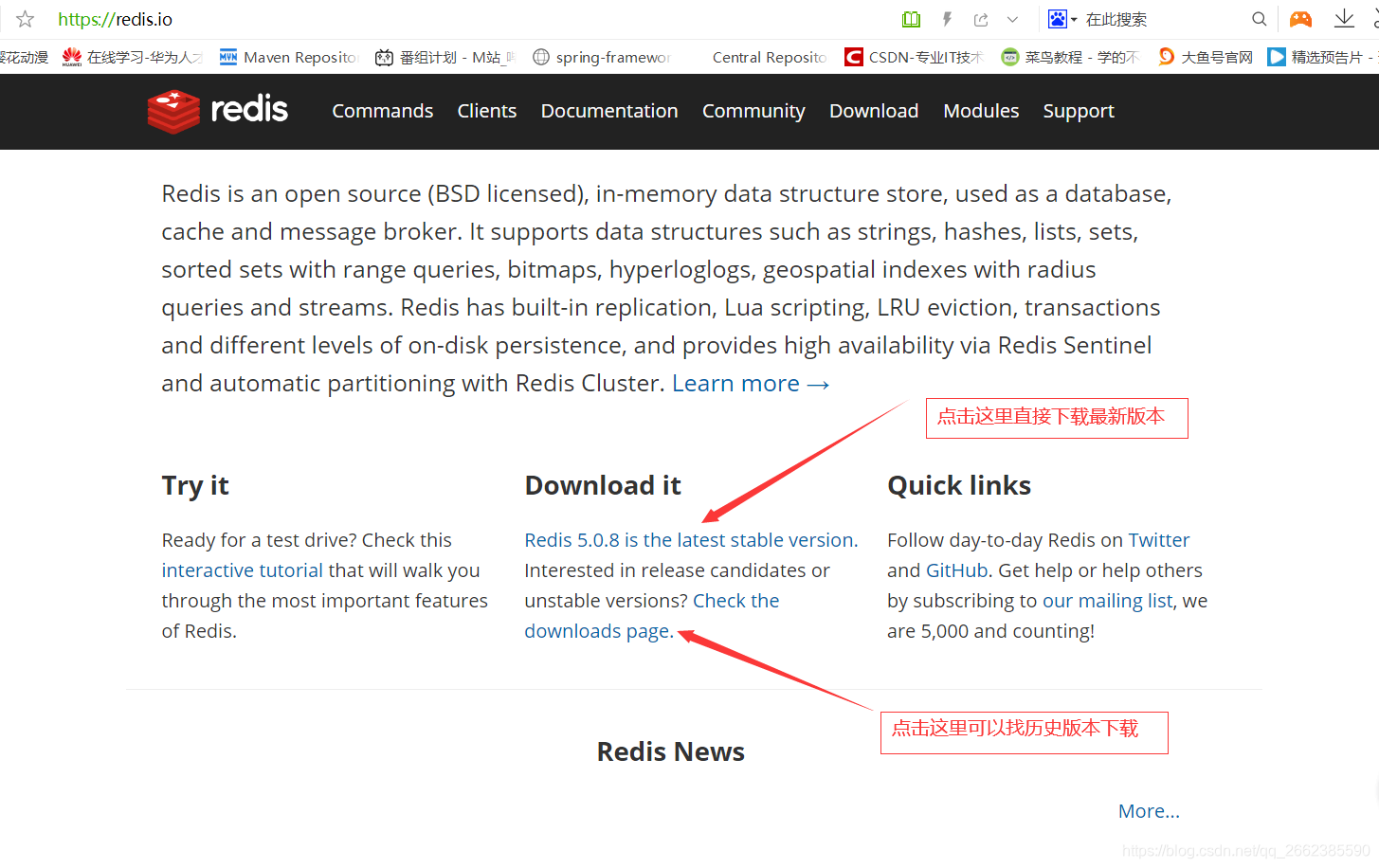The width and height of the screenshot is (1379, 868).
Task: Open the Maven Repository bookmark
Action: point(289,57)
